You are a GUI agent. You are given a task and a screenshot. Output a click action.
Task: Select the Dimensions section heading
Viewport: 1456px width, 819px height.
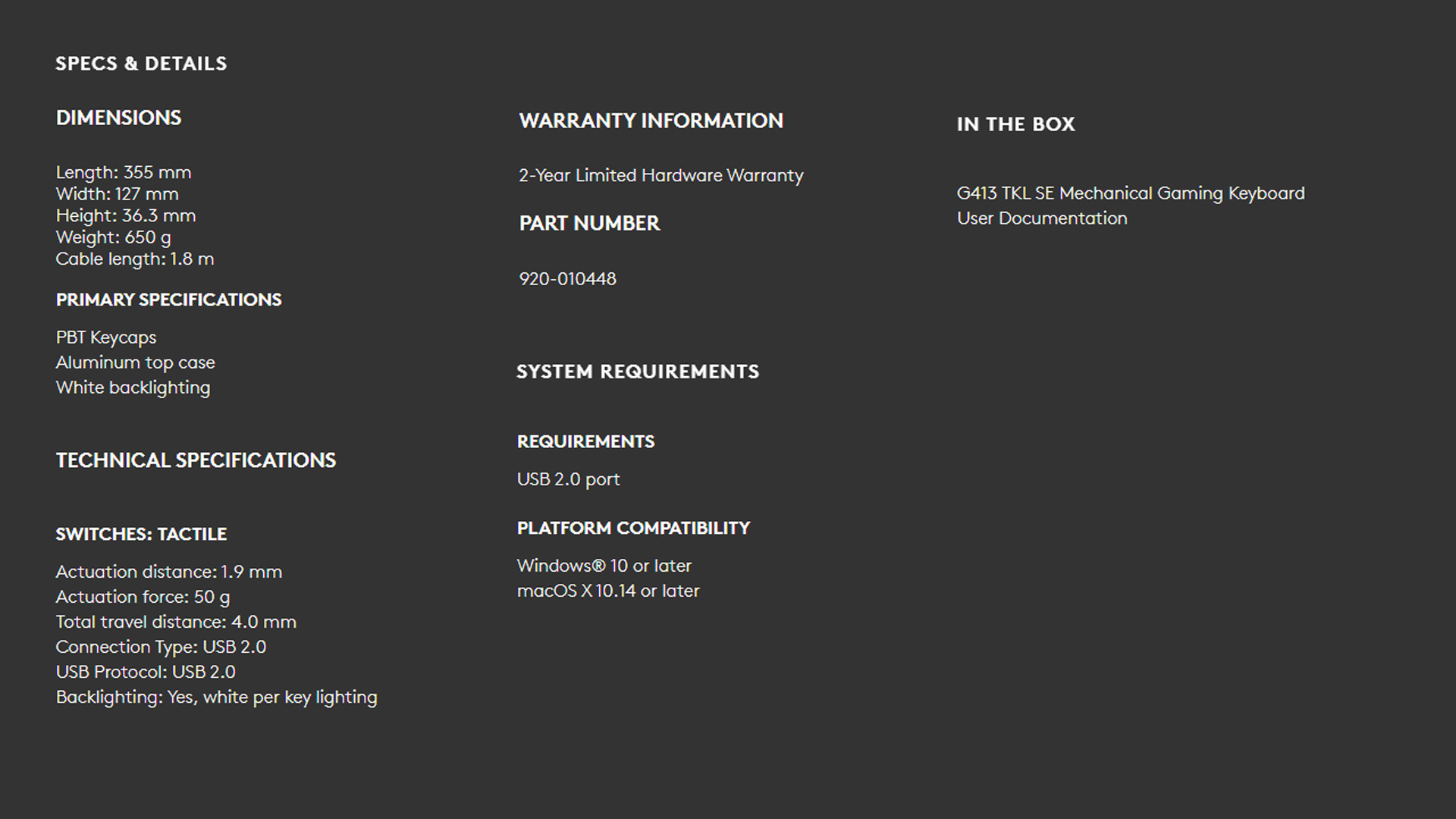118,118
